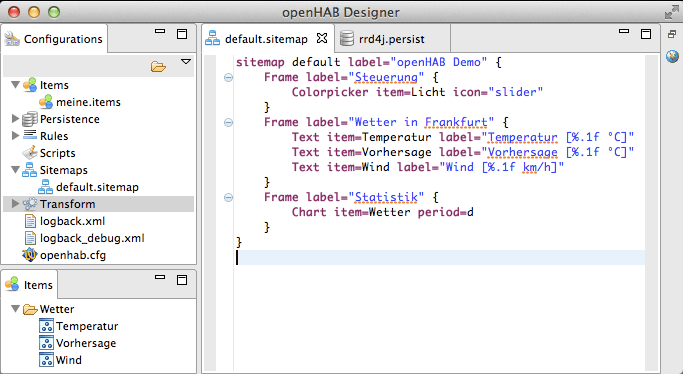The width and height of the screenshot is (683, 374).
Task: Fold the Wetter in Frankfurt frame block
Action: [x=228, y=122]
